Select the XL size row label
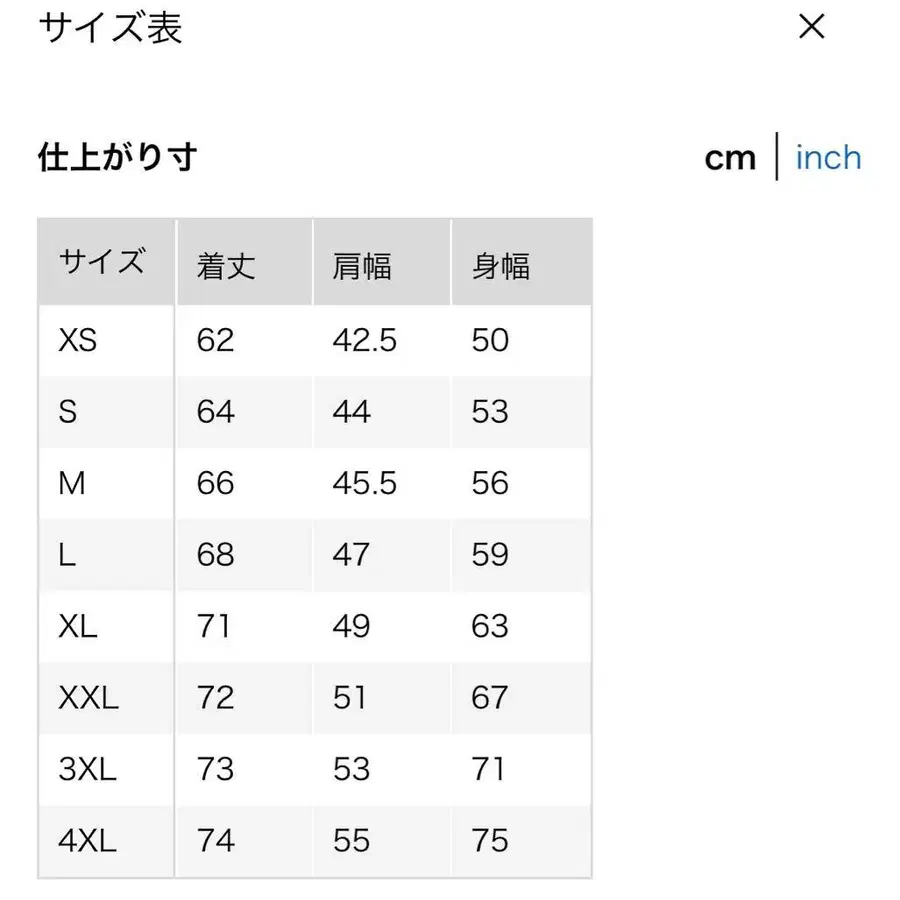The image size is (900, 900). [78, 627]
